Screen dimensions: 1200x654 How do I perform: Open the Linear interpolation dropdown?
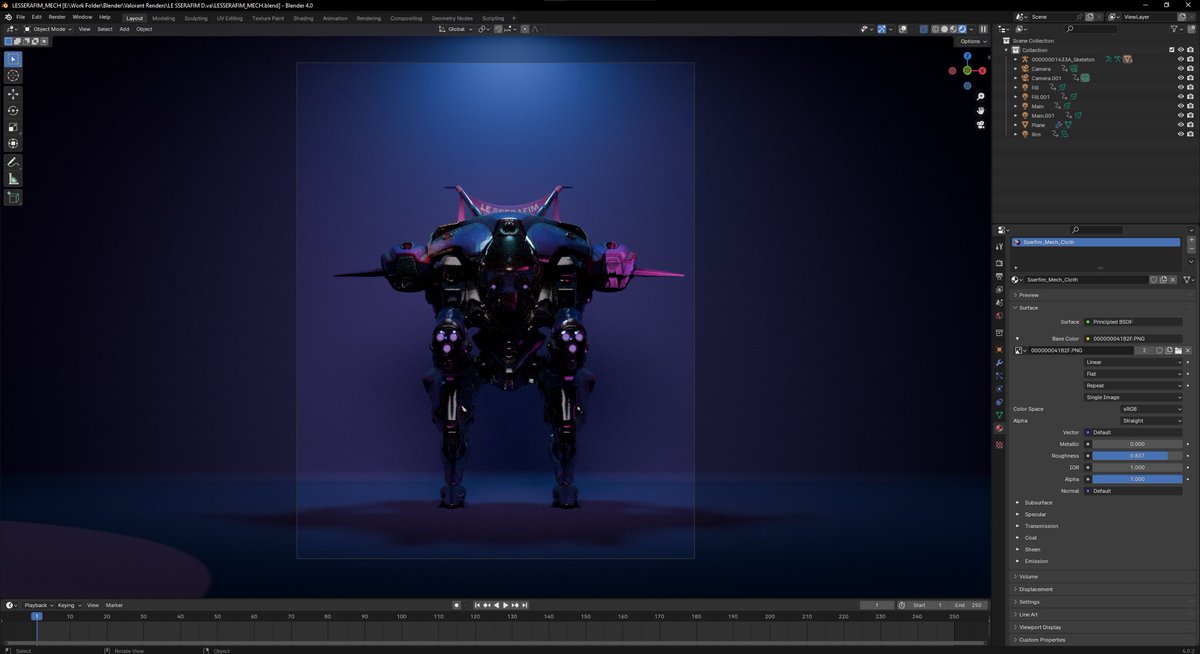tap(1134, 362)
